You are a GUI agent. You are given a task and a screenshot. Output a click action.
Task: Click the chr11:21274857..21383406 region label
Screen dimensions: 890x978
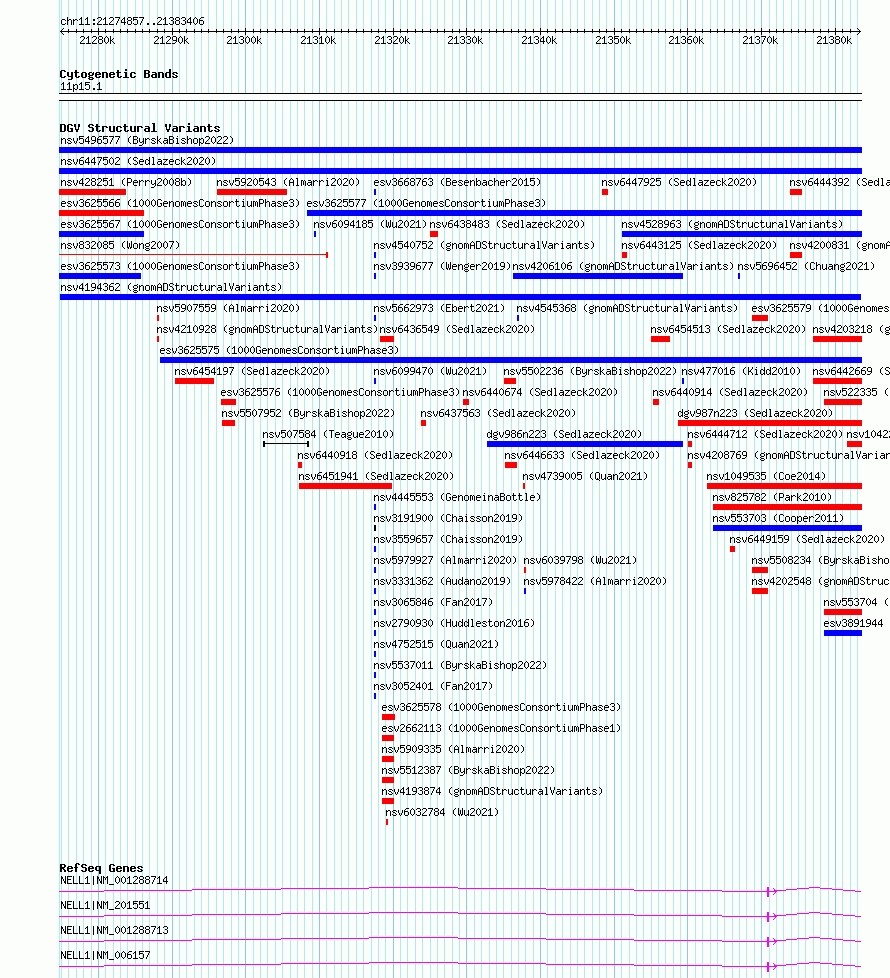point(132,21)
